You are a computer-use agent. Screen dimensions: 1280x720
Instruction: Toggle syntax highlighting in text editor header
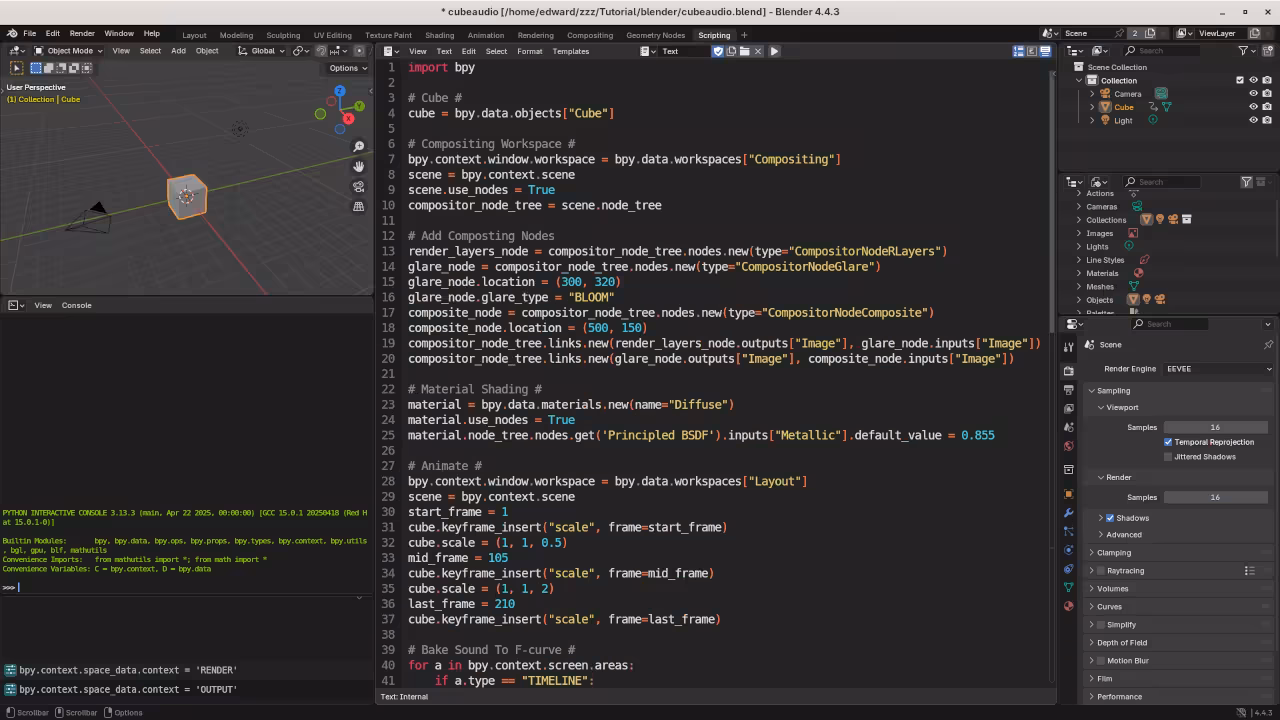tap(1045, 51)
